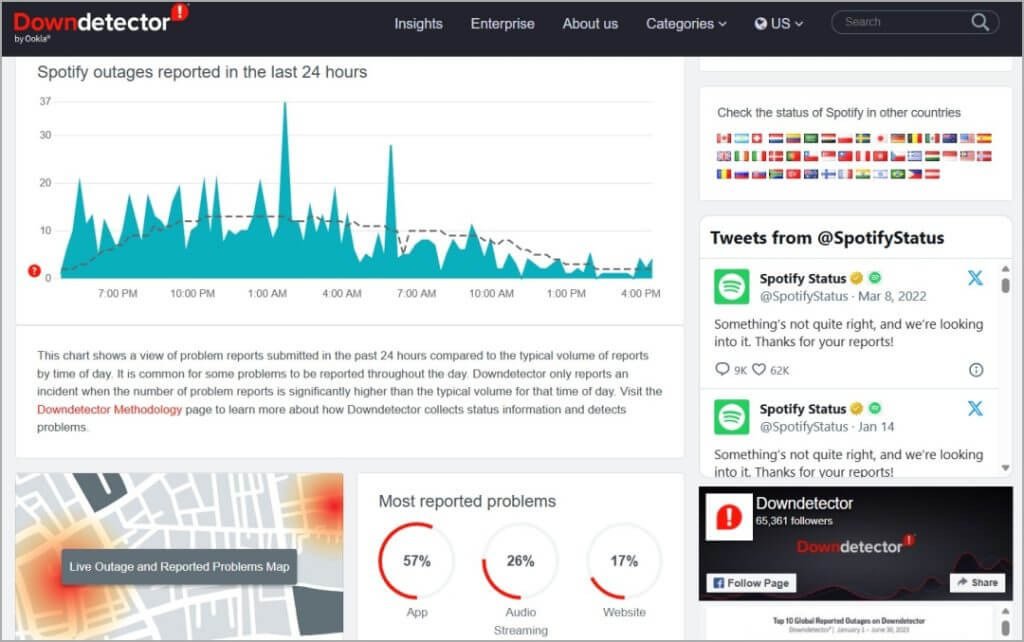Image resolution: width=1024 pixels, height=642 pixels.
Task: Open the Insights menu item
Action: pos(418,24)
